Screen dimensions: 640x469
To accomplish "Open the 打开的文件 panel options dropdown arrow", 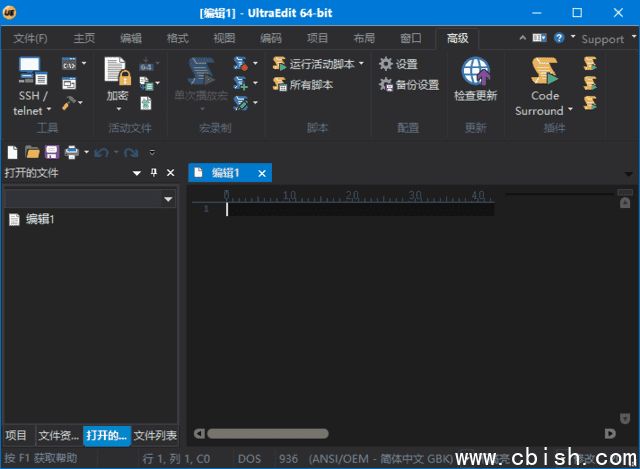I will click(x=137, y=173).
